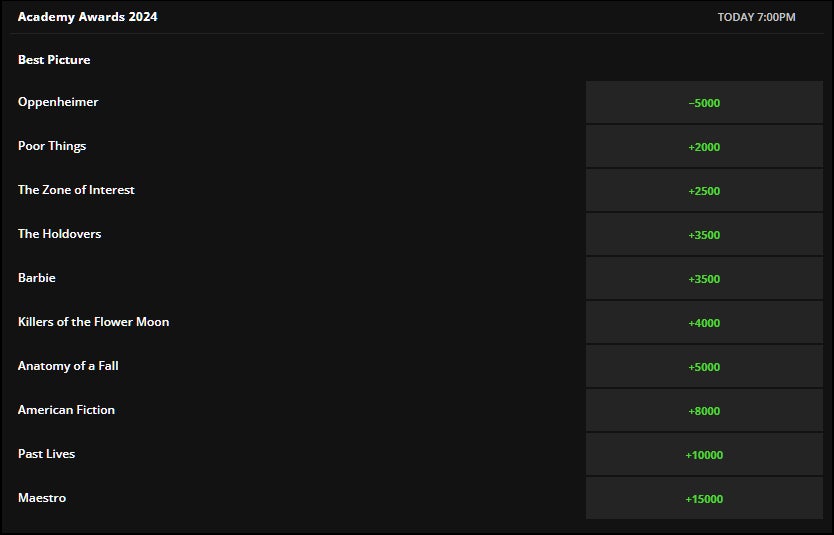The height and width of the screenshot is (535, 834).
Task: Choose The Zone of Interest +2500 odds
Action: pos(704,191)
